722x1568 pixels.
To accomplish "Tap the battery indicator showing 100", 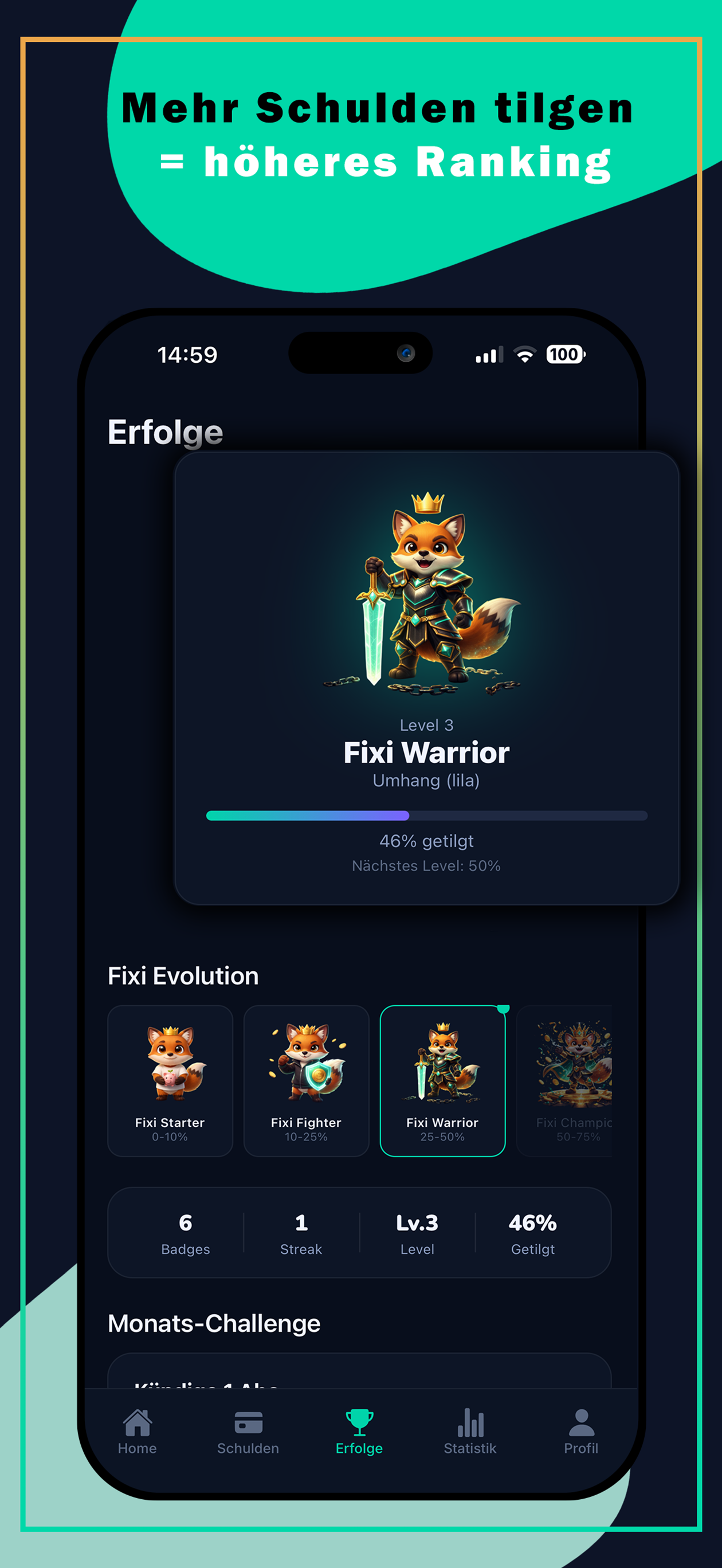I will (566, 354).
